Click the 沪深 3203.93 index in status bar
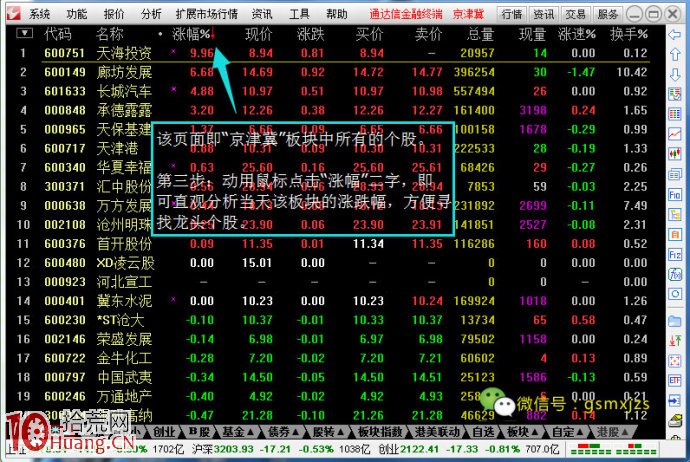This screenshot has width=690, height=462. (222, 449)
